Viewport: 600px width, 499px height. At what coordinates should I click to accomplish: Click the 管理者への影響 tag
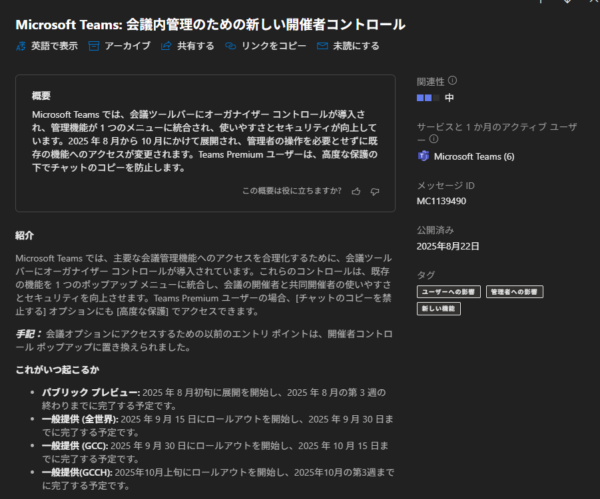pyautogui.click(x=516, y=292)
